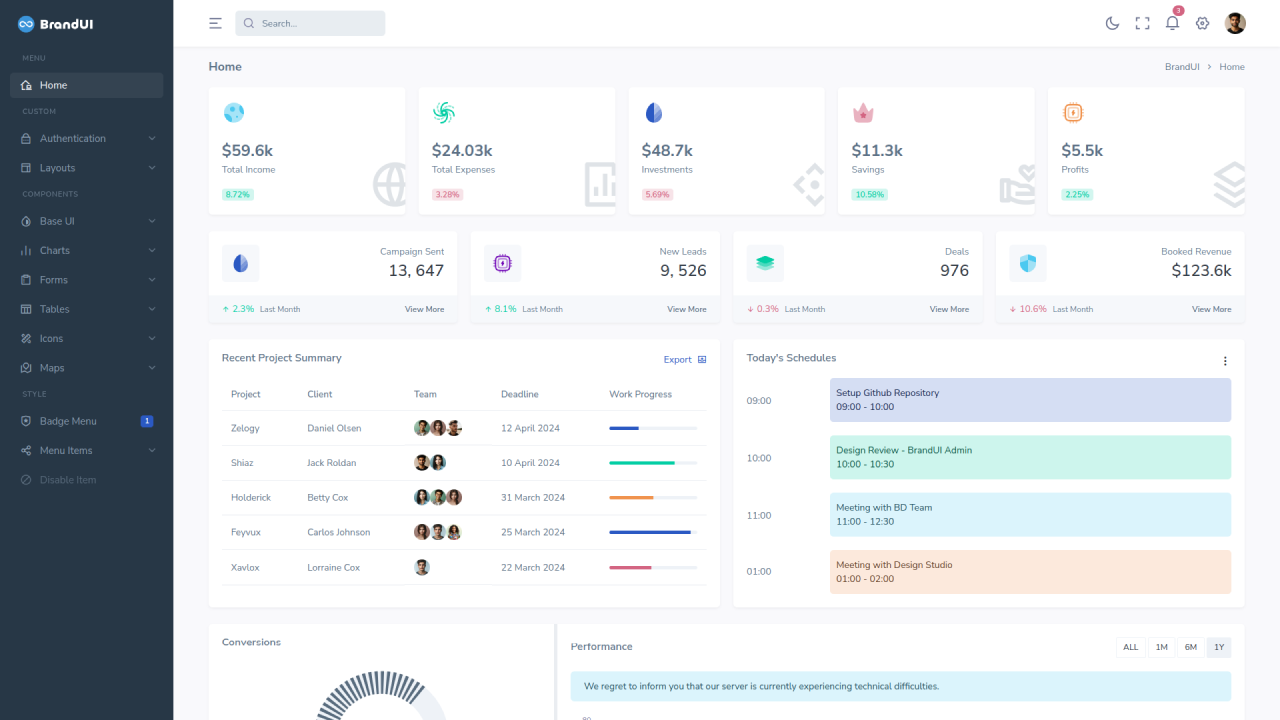1280x720 pixels.
Task: Click client name Daniel Olsen
Action: pyautogui.click(x=334, y=428)
